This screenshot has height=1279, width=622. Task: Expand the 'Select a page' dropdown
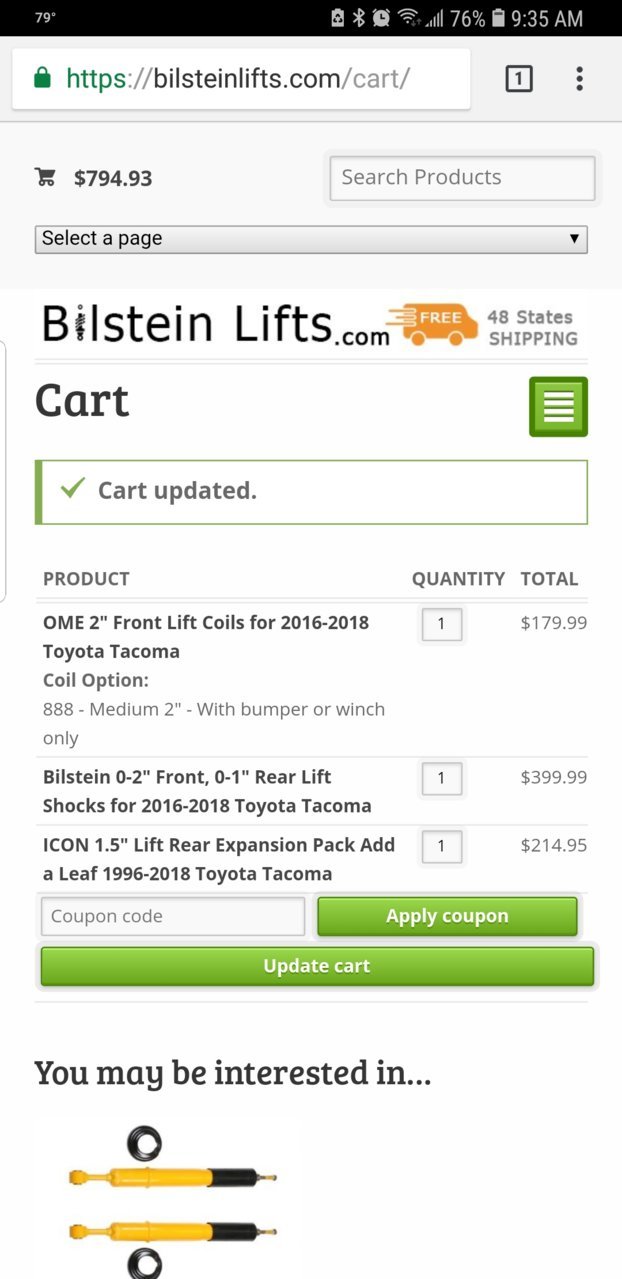pyautogui.click(x=311, y=239)
